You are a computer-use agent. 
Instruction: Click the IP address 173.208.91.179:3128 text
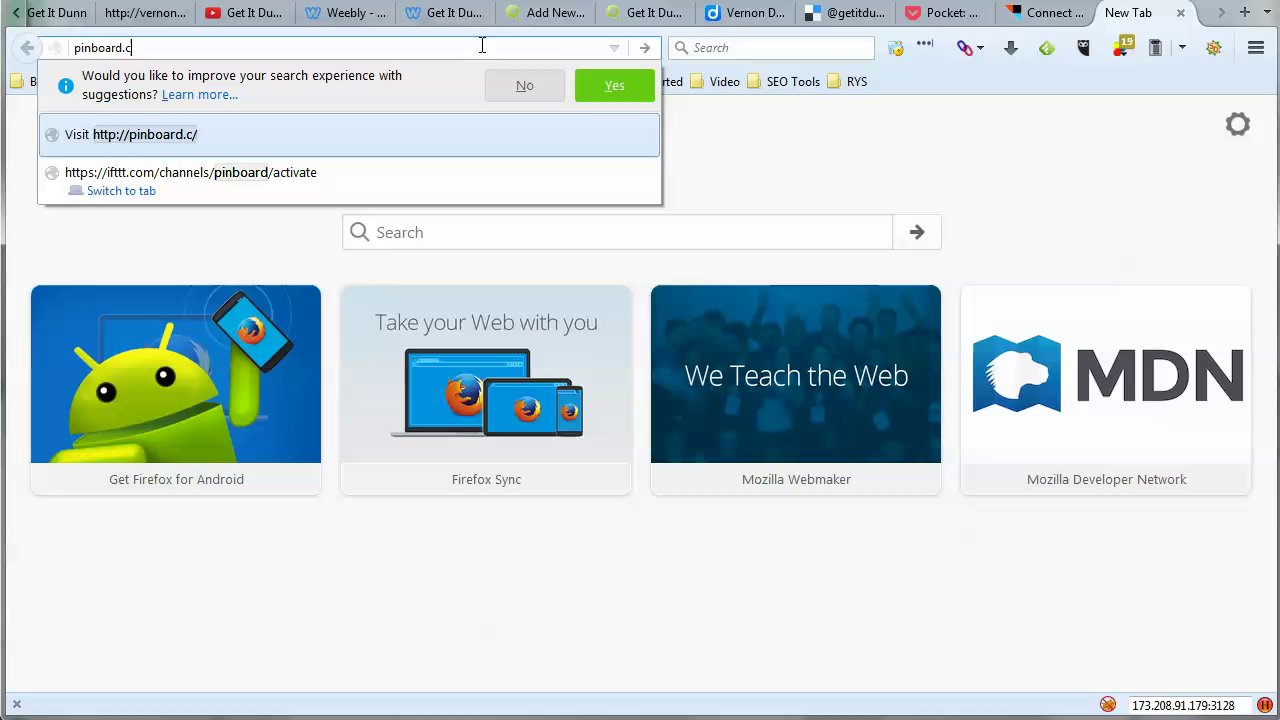(x=1183, y=706)
